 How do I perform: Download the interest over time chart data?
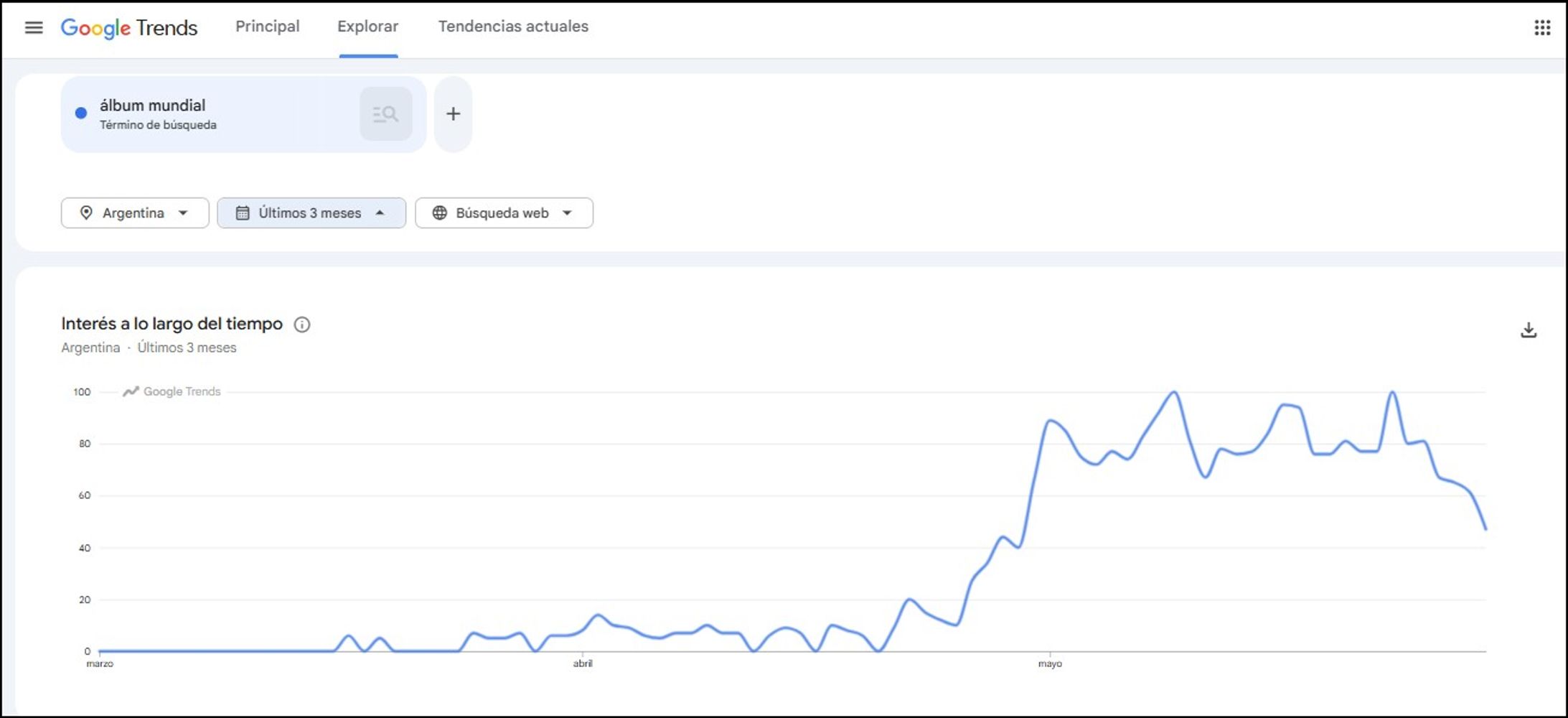point(1529,330)
